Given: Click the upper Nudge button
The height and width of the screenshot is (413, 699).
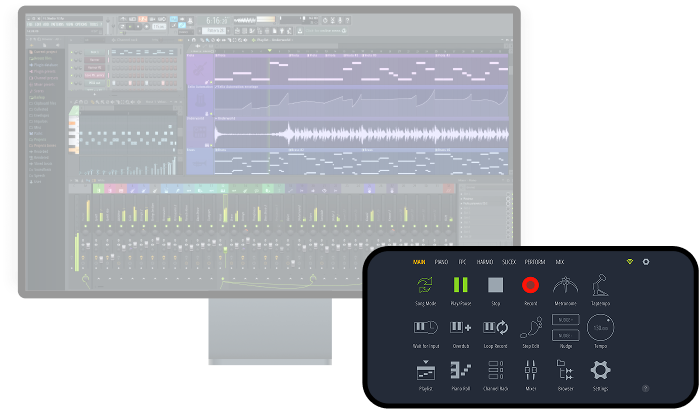Looking at the screenshot, I should click(565, 320).
